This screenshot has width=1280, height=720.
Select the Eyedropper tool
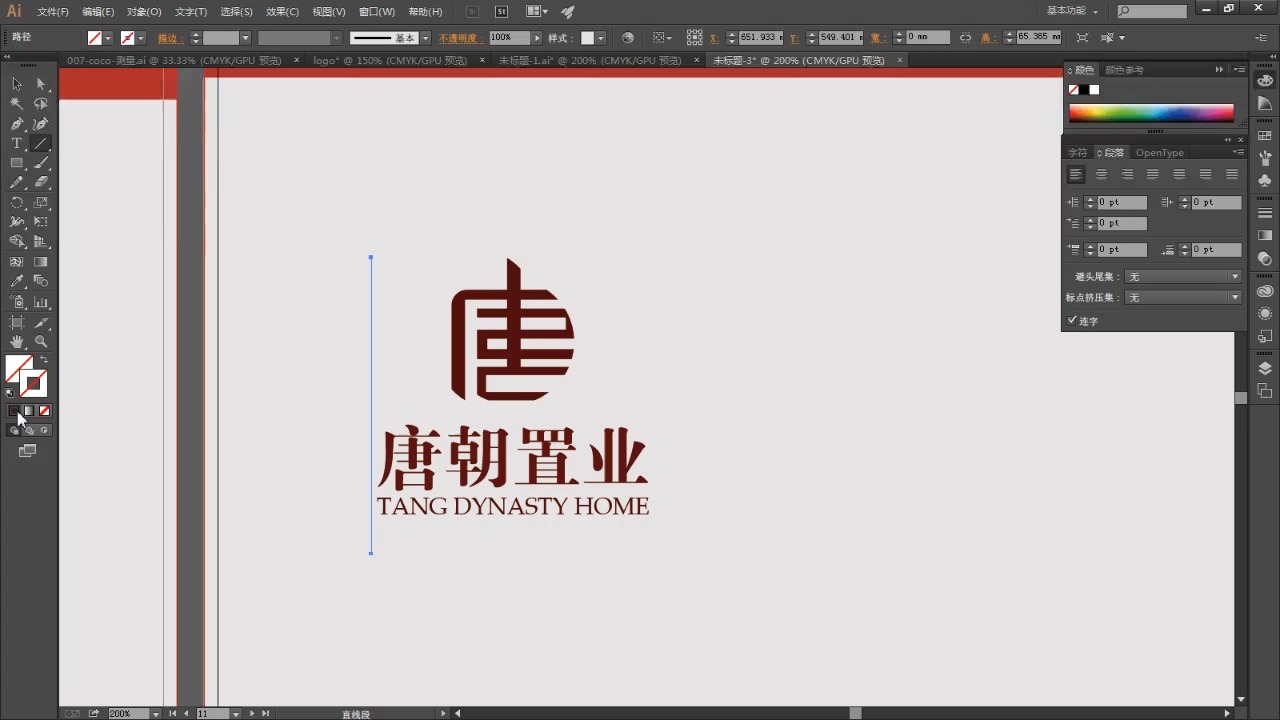pyautogui.click(x=17, y=282)
